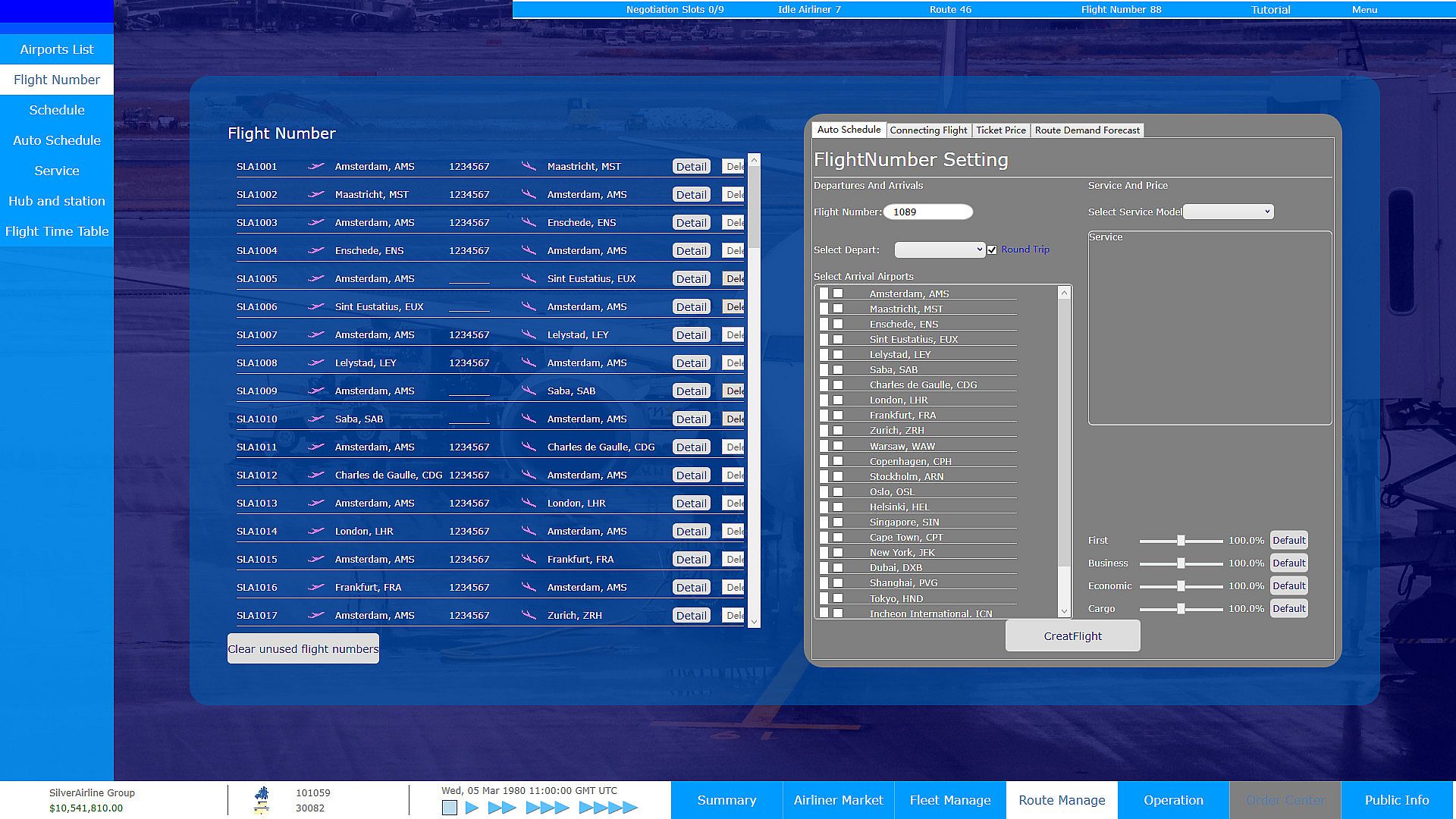Toggle the Round Trip checkbox
This screenshot has height=819, width=1456.
[992, 249]
